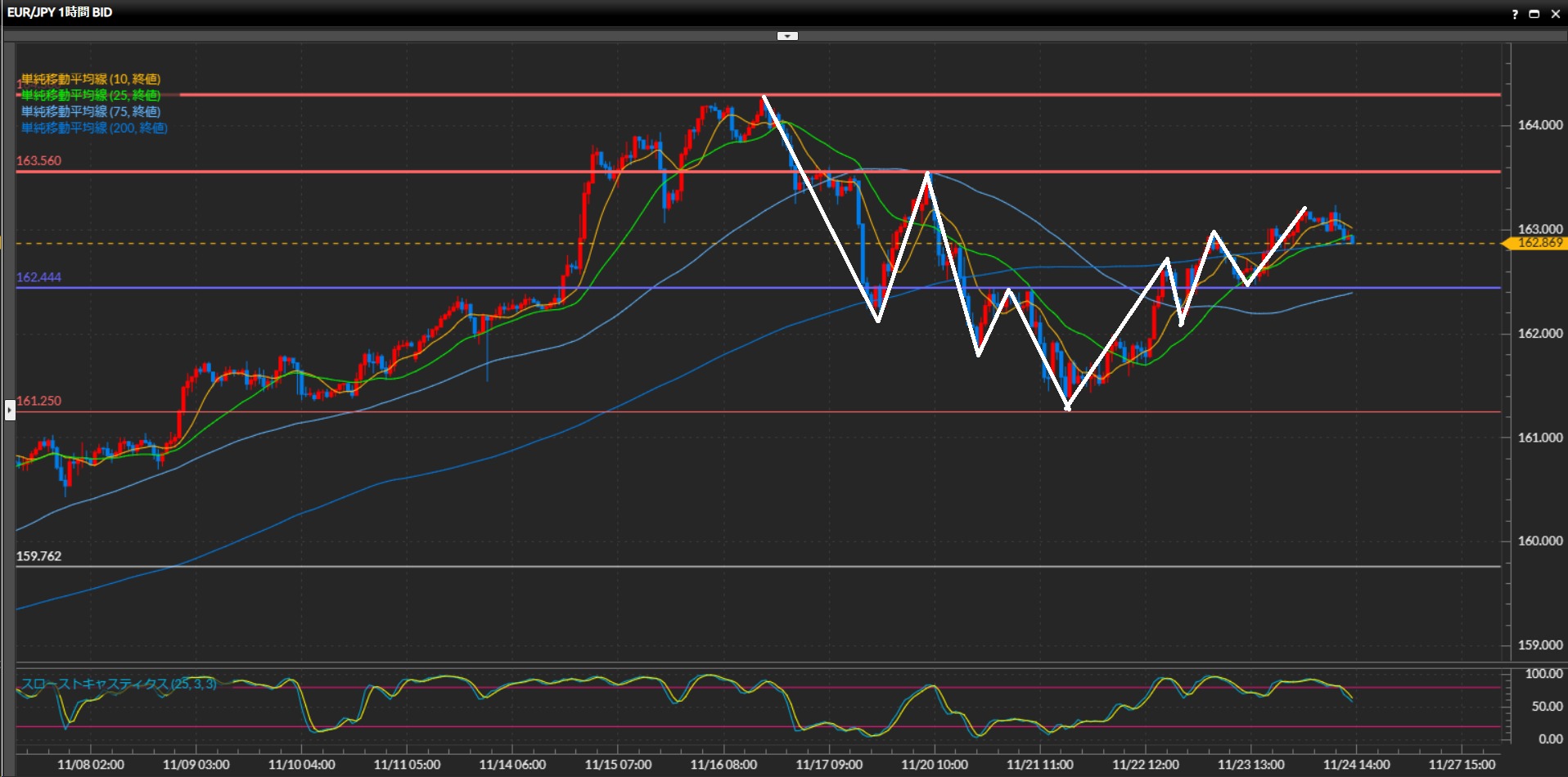
Task: Expand the top toolbar dropdown arrow
Action: [787, 36]
